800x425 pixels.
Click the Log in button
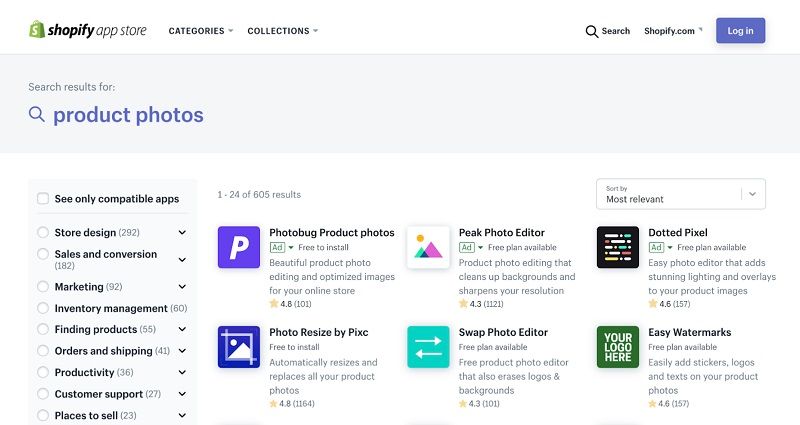pos(740,31)
